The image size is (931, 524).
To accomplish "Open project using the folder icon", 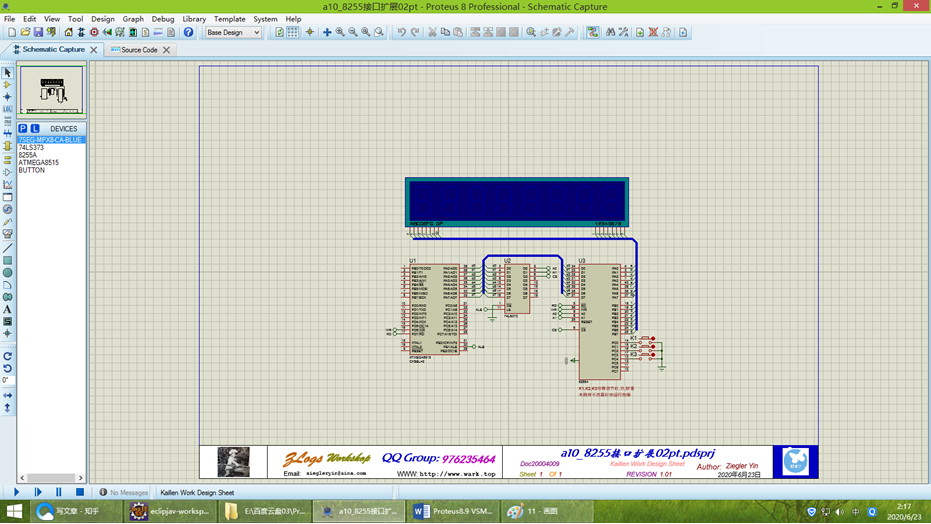I will 25,33.
